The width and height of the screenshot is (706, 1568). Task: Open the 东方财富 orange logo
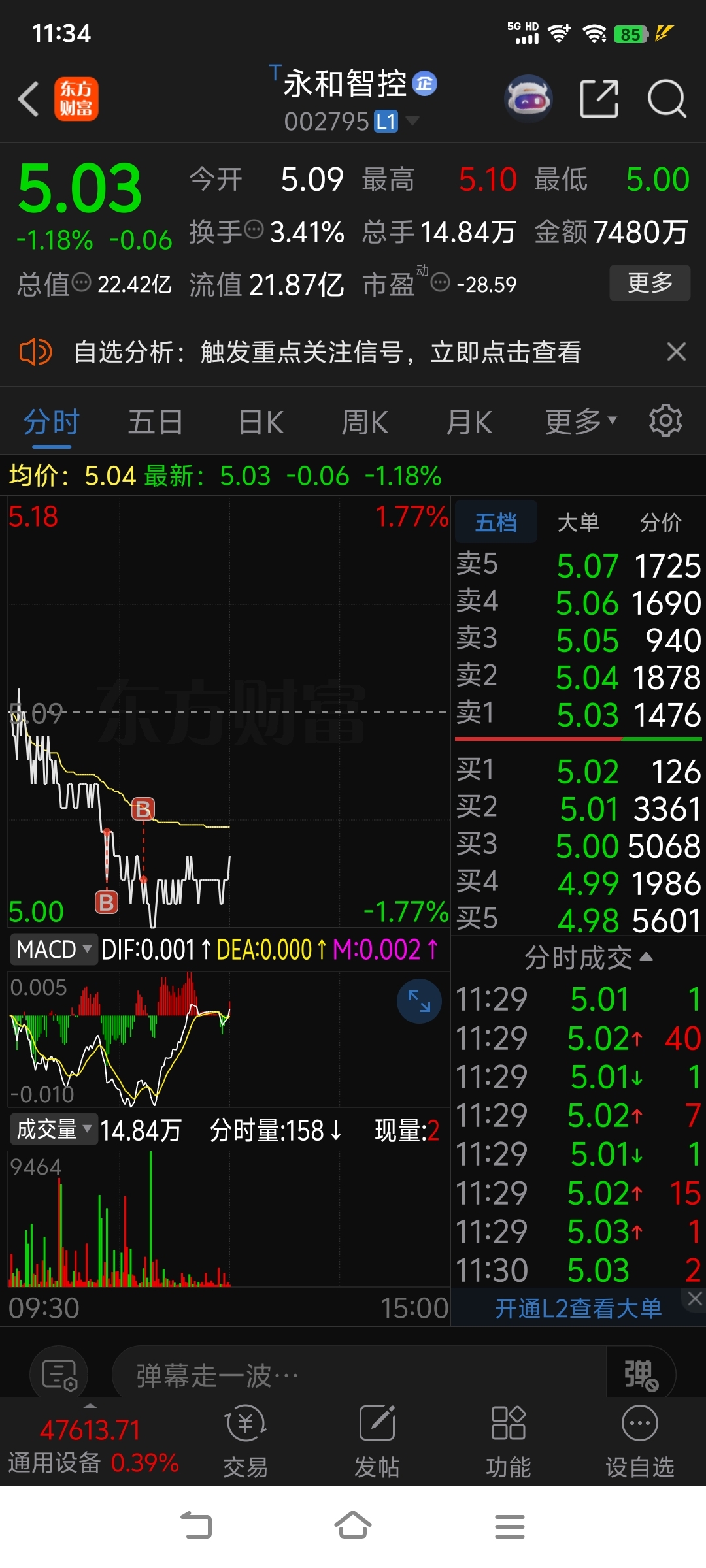pyautogui.click(x=76, y=99)
